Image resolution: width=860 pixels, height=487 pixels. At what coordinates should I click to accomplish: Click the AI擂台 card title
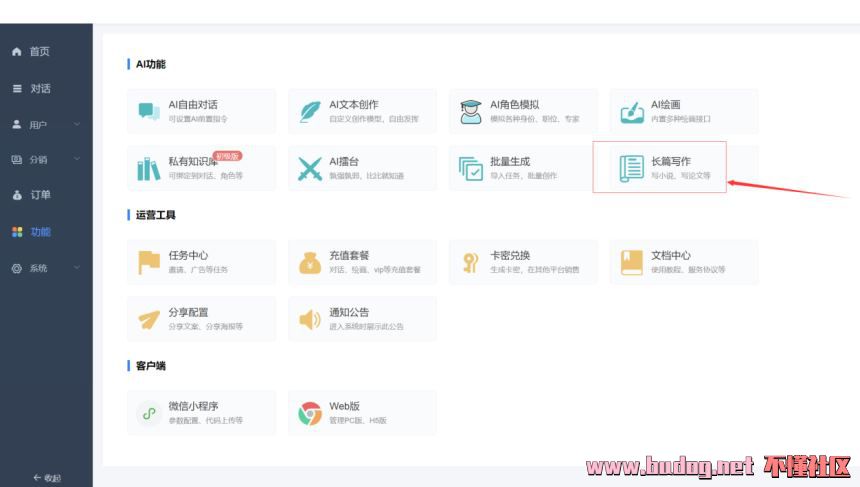(344, 161)
